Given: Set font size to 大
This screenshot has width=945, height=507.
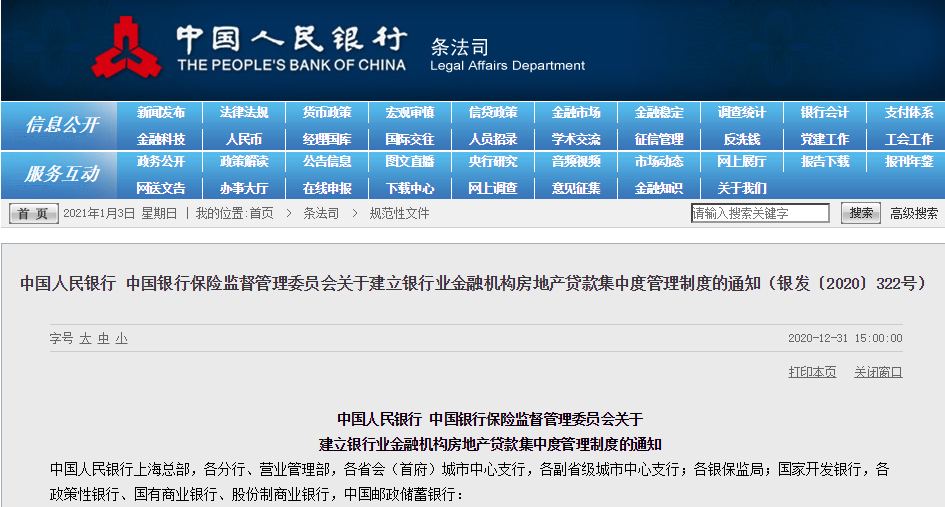Looking at the screenshot, I should coord(85,339).
